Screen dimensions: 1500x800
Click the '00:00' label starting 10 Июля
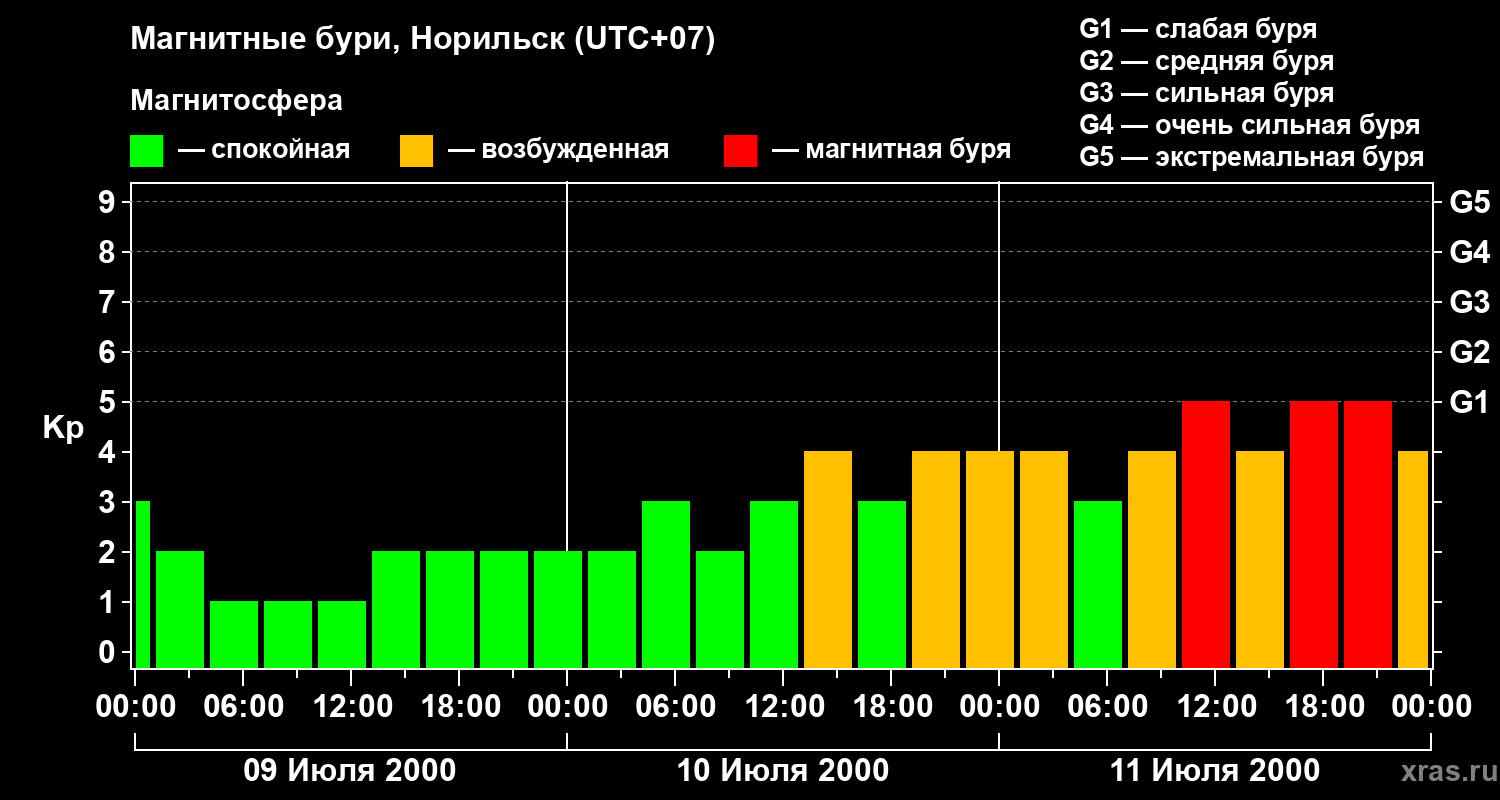tap(567, 706)
